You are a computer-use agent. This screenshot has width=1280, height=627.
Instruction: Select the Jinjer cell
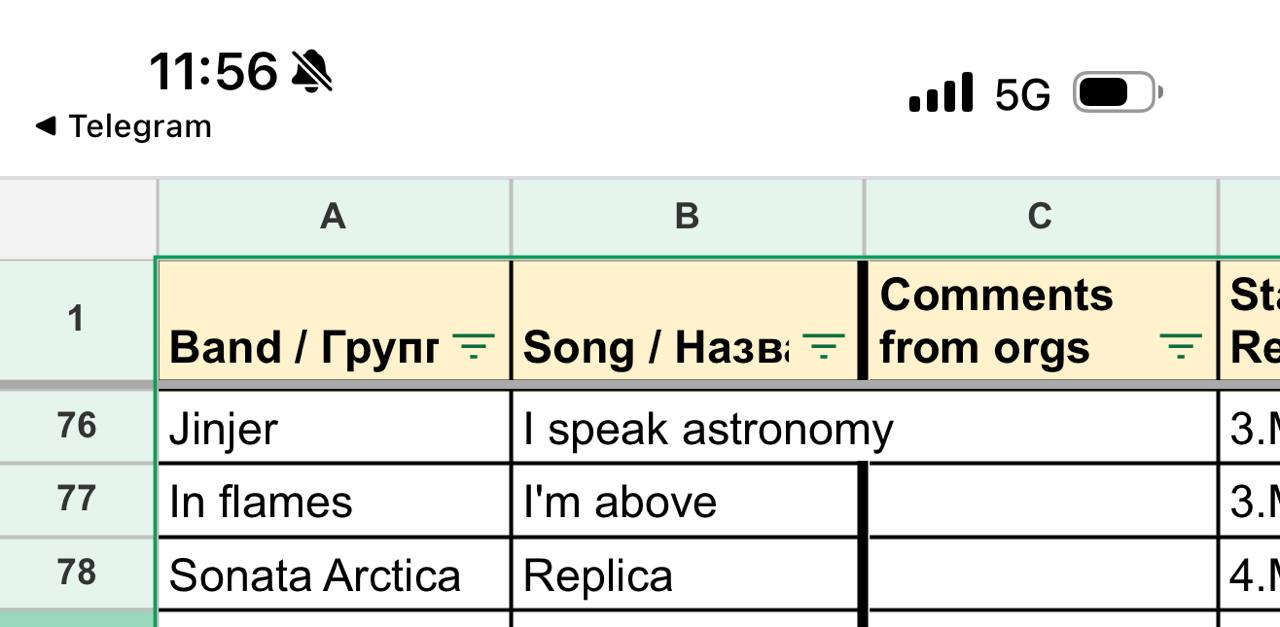(333, 428)
